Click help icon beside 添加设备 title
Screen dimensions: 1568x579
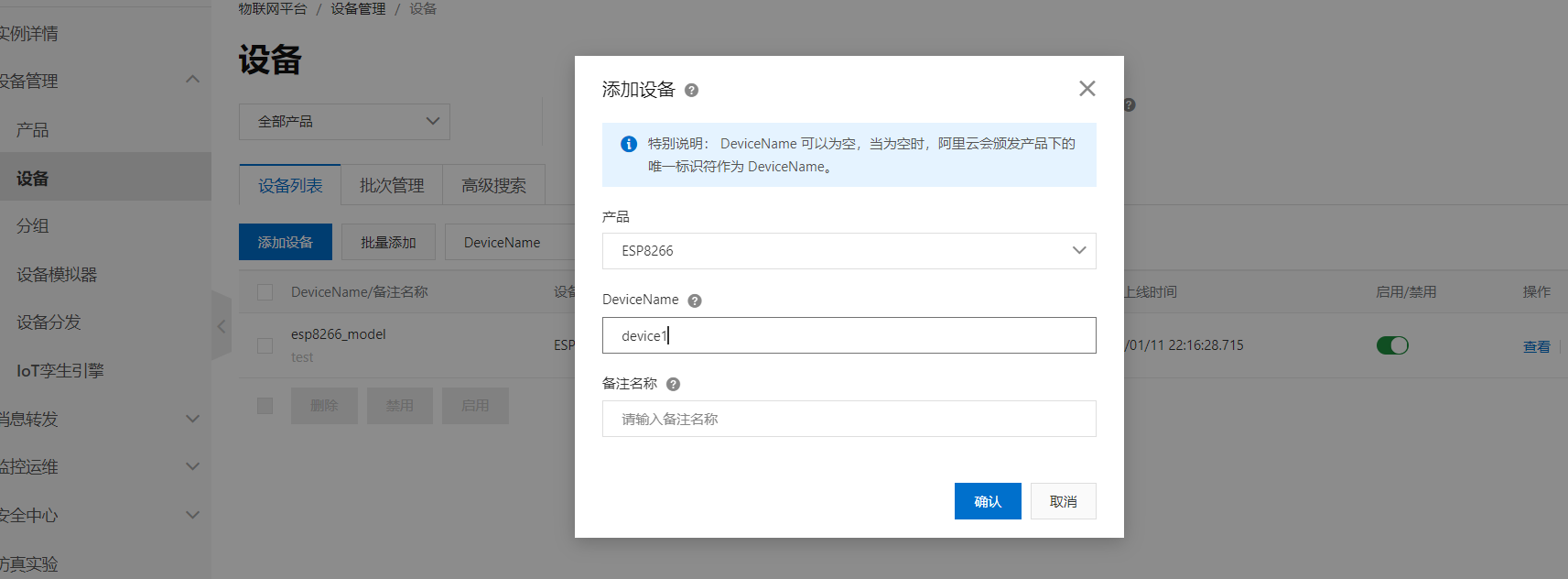692,90
